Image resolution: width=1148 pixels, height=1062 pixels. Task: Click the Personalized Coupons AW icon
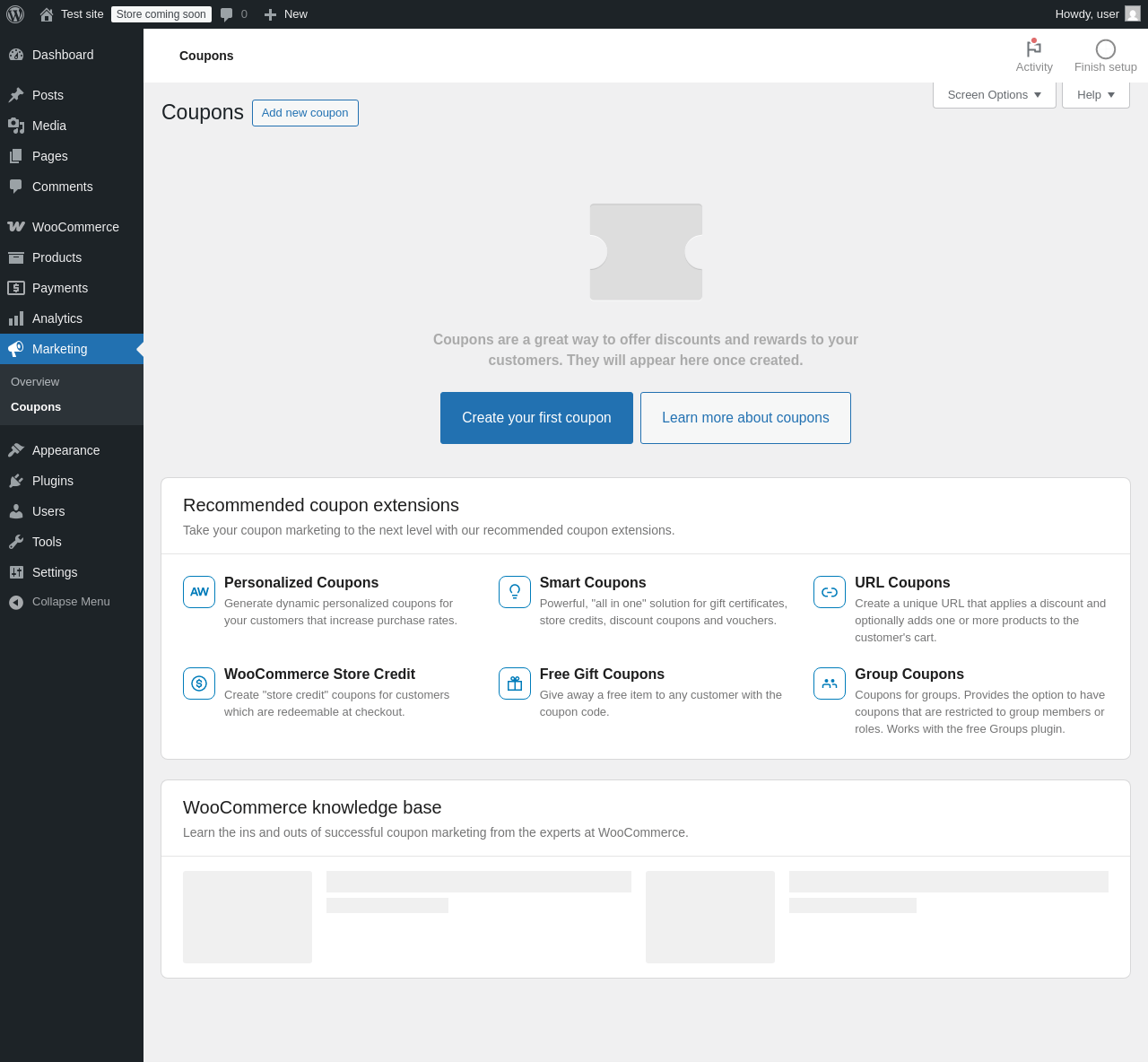click(x=199, y=592)
